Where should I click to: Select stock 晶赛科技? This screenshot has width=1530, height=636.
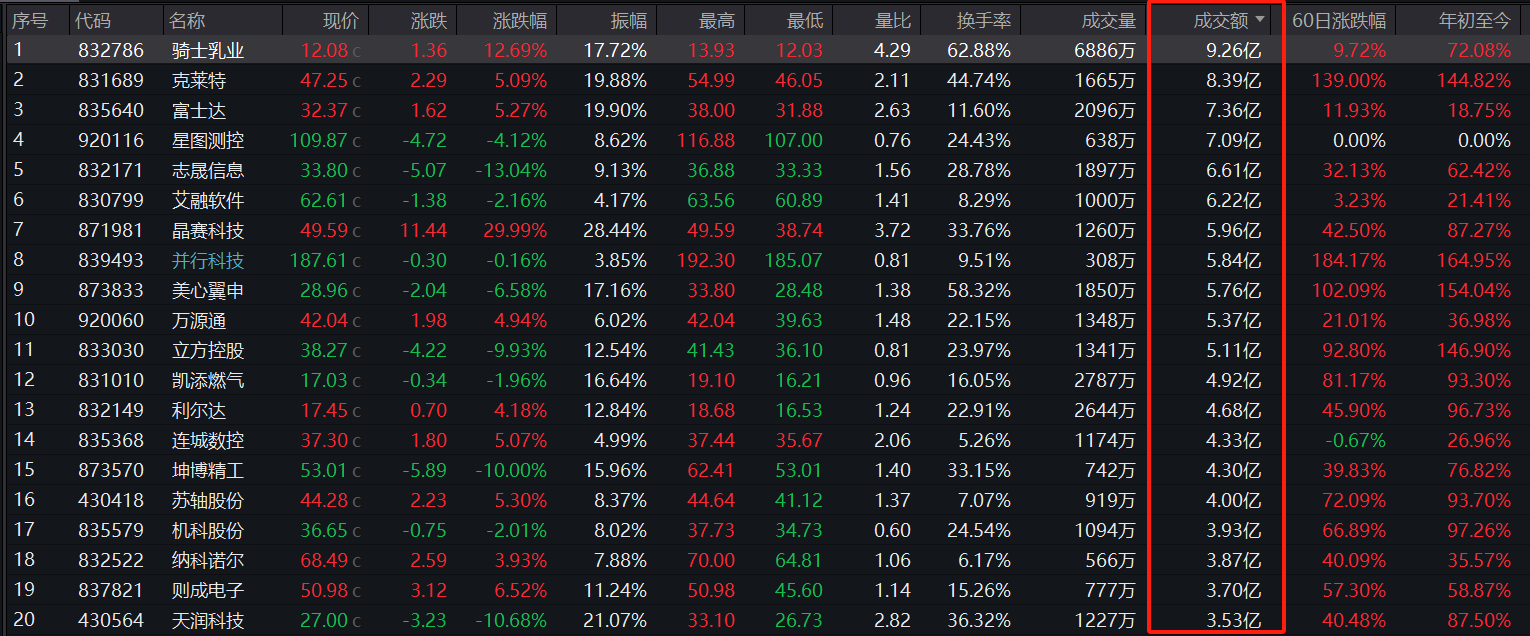tap(207, 230)
